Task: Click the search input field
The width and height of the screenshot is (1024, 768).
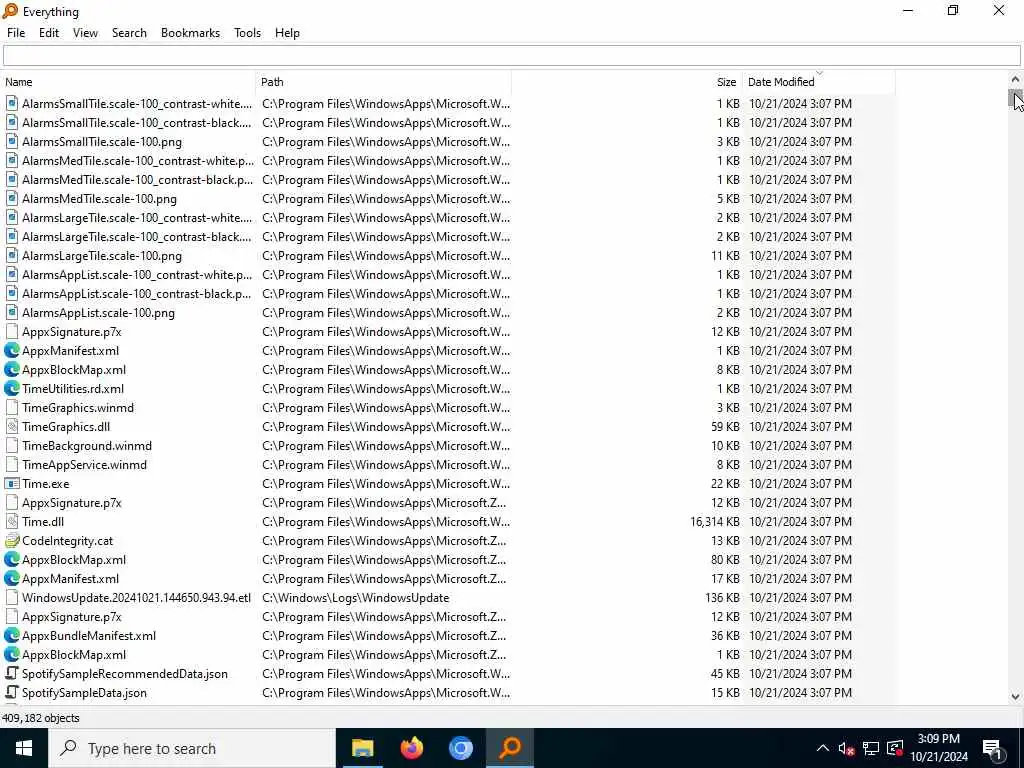Action: (511, 56)
